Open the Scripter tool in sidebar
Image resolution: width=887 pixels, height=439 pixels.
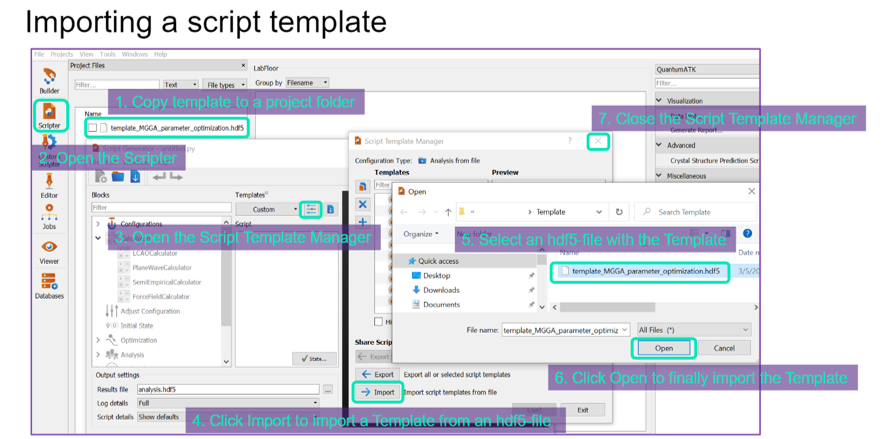pos(49,115)
